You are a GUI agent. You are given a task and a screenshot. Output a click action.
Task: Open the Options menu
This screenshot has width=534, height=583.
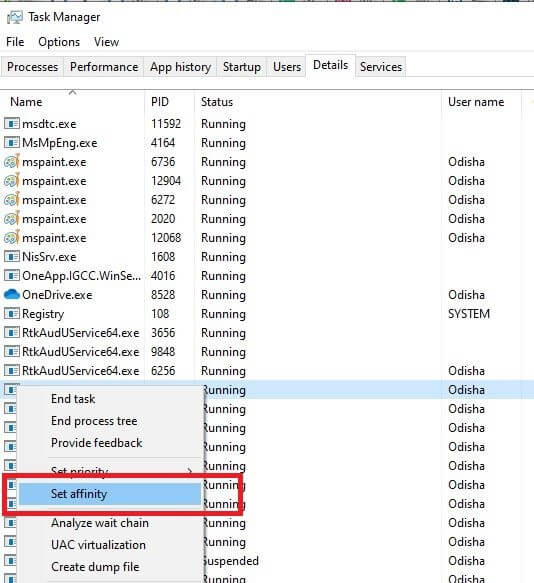[59, 42]
